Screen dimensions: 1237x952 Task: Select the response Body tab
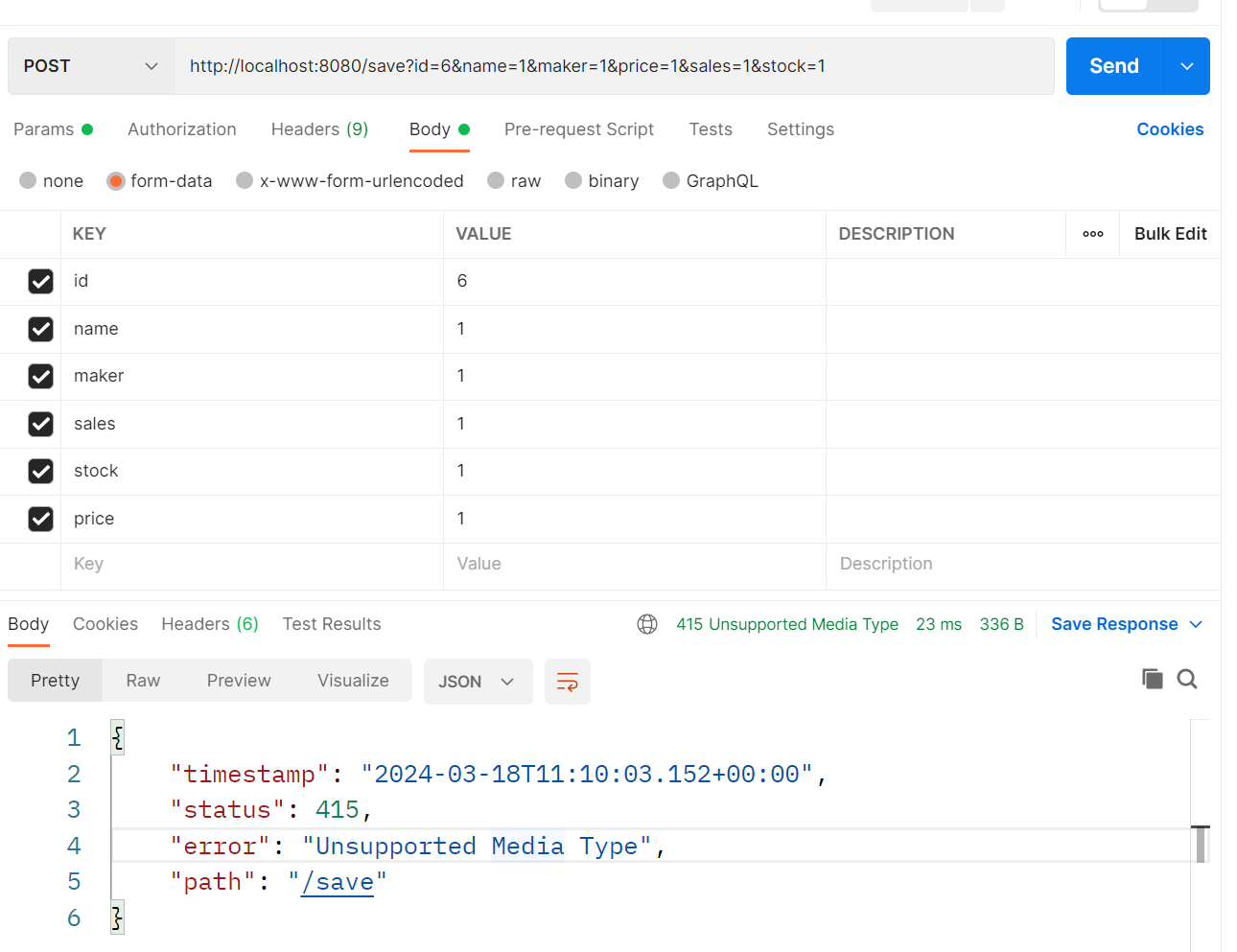28,624
